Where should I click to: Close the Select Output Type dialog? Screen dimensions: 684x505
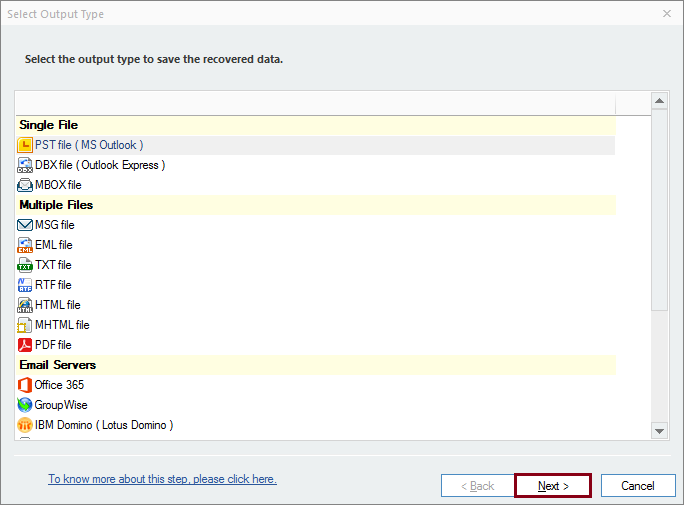[x=667, y=14]
